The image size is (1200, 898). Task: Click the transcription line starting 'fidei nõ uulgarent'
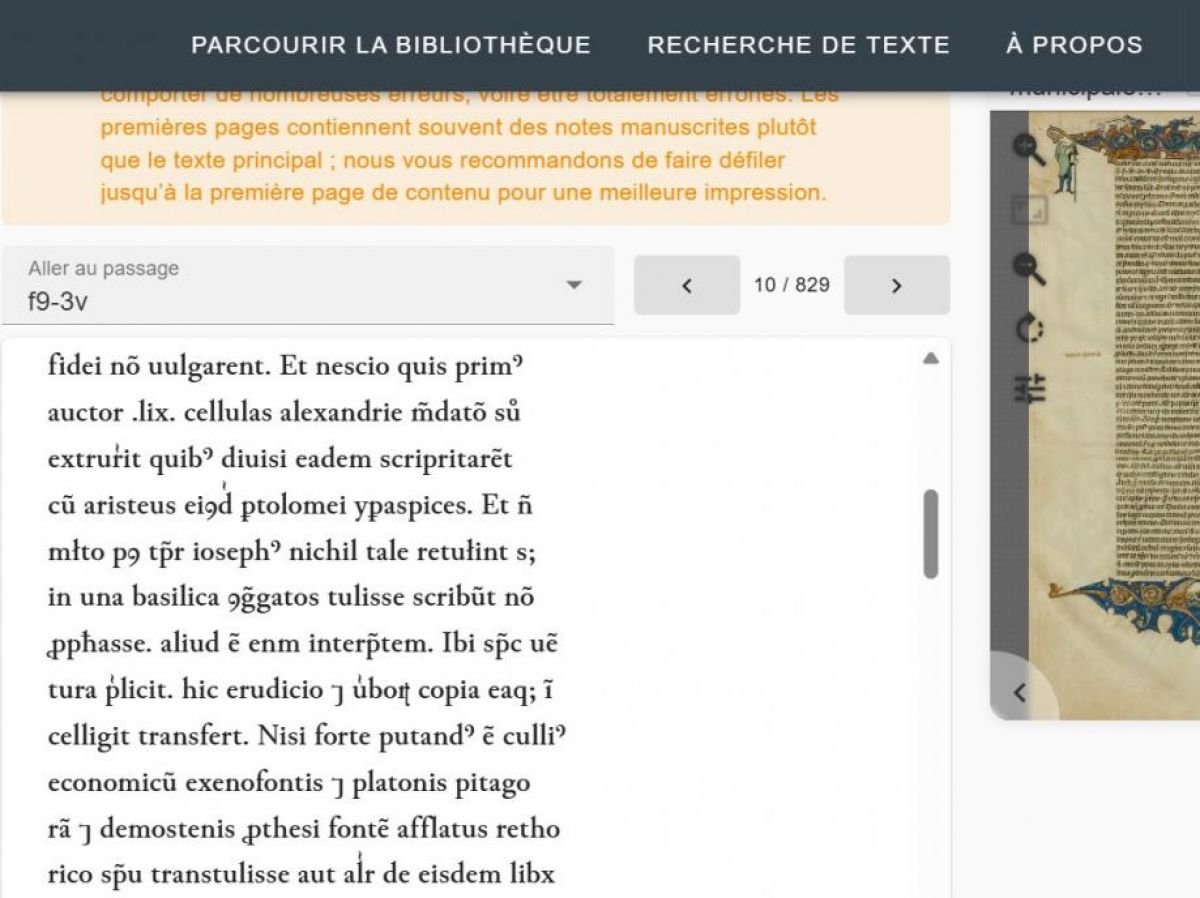click(285, 367)
